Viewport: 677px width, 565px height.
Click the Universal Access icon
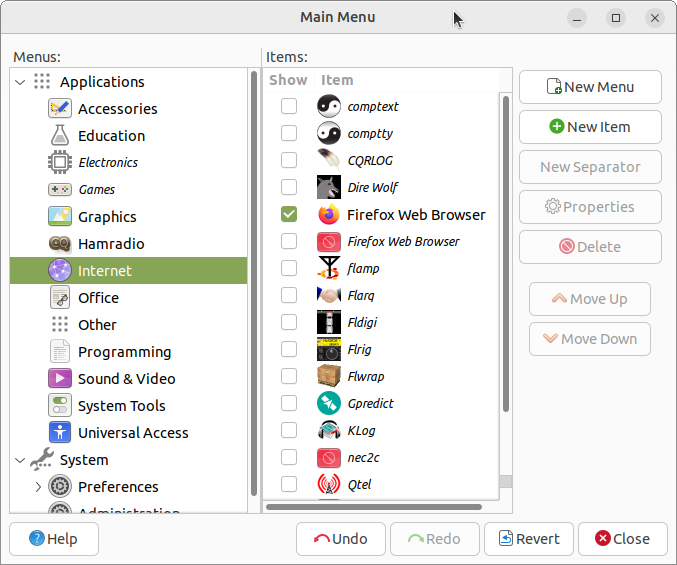pos(60,433)
